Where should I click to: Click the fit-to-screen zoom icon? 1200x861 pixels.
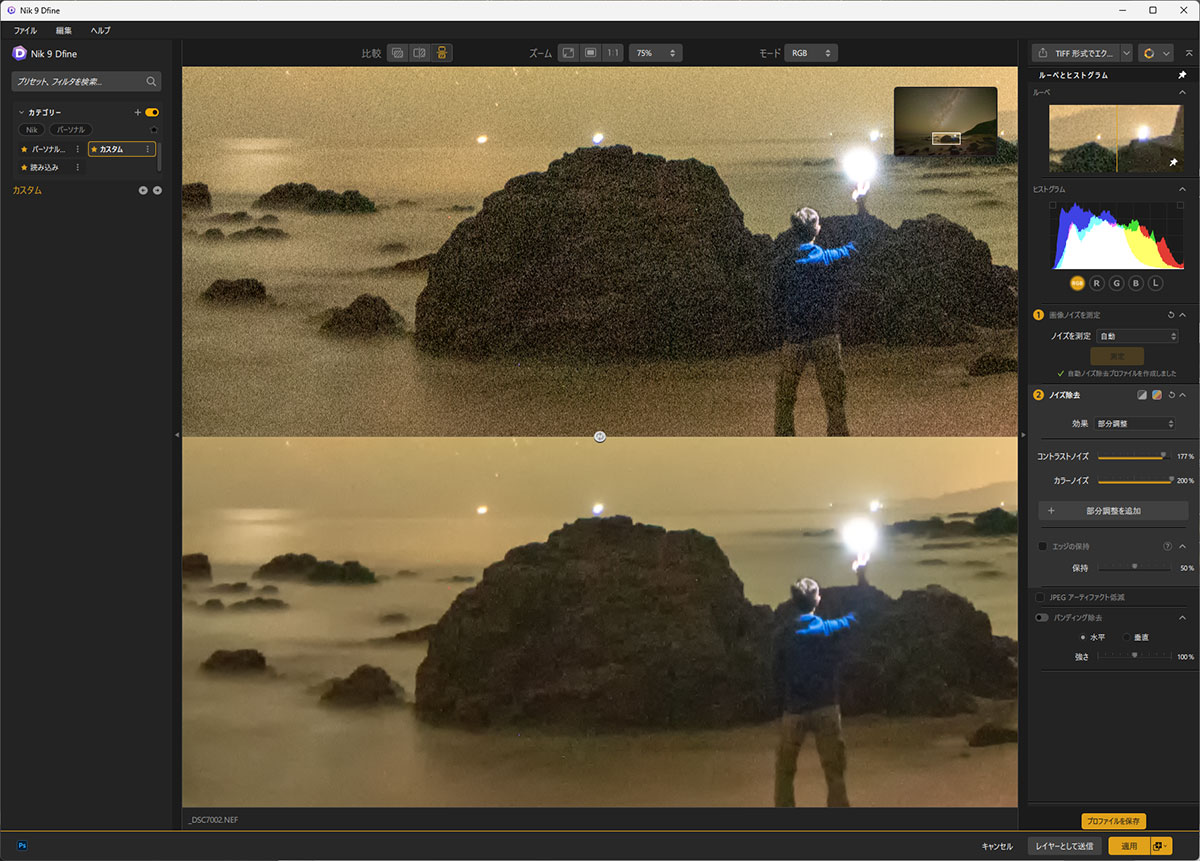[x=568, y=53]
